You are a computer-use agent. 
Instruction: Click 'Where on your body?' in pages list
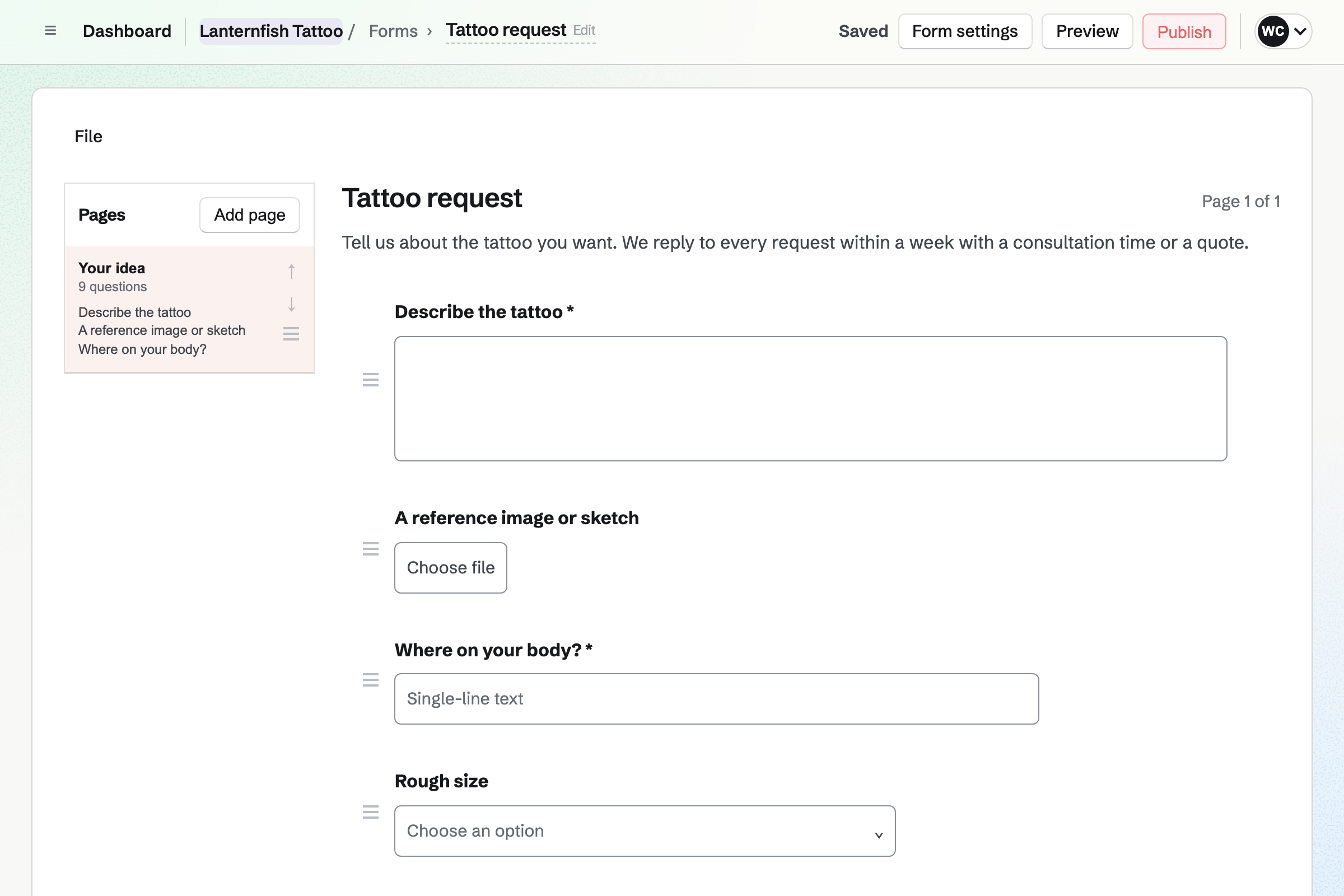click(142, 349)
